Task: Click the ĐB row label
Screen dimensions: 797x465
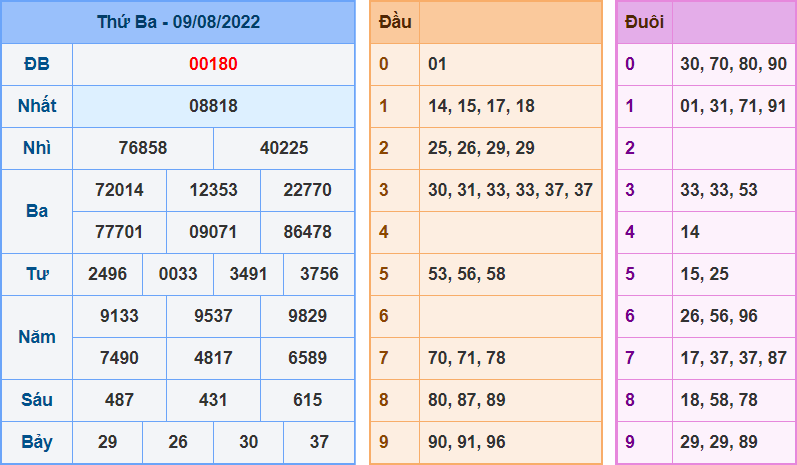Action: click(x=37, y=64)
